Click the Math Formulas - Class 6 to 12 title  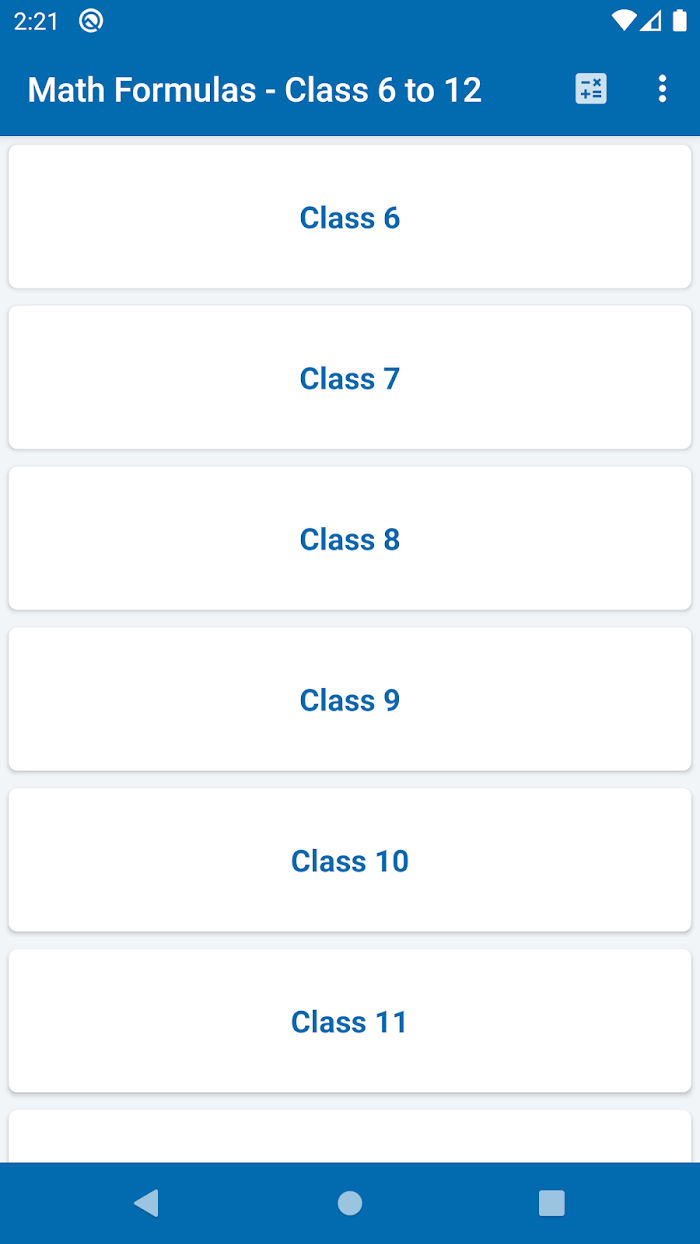click(255, 90)
